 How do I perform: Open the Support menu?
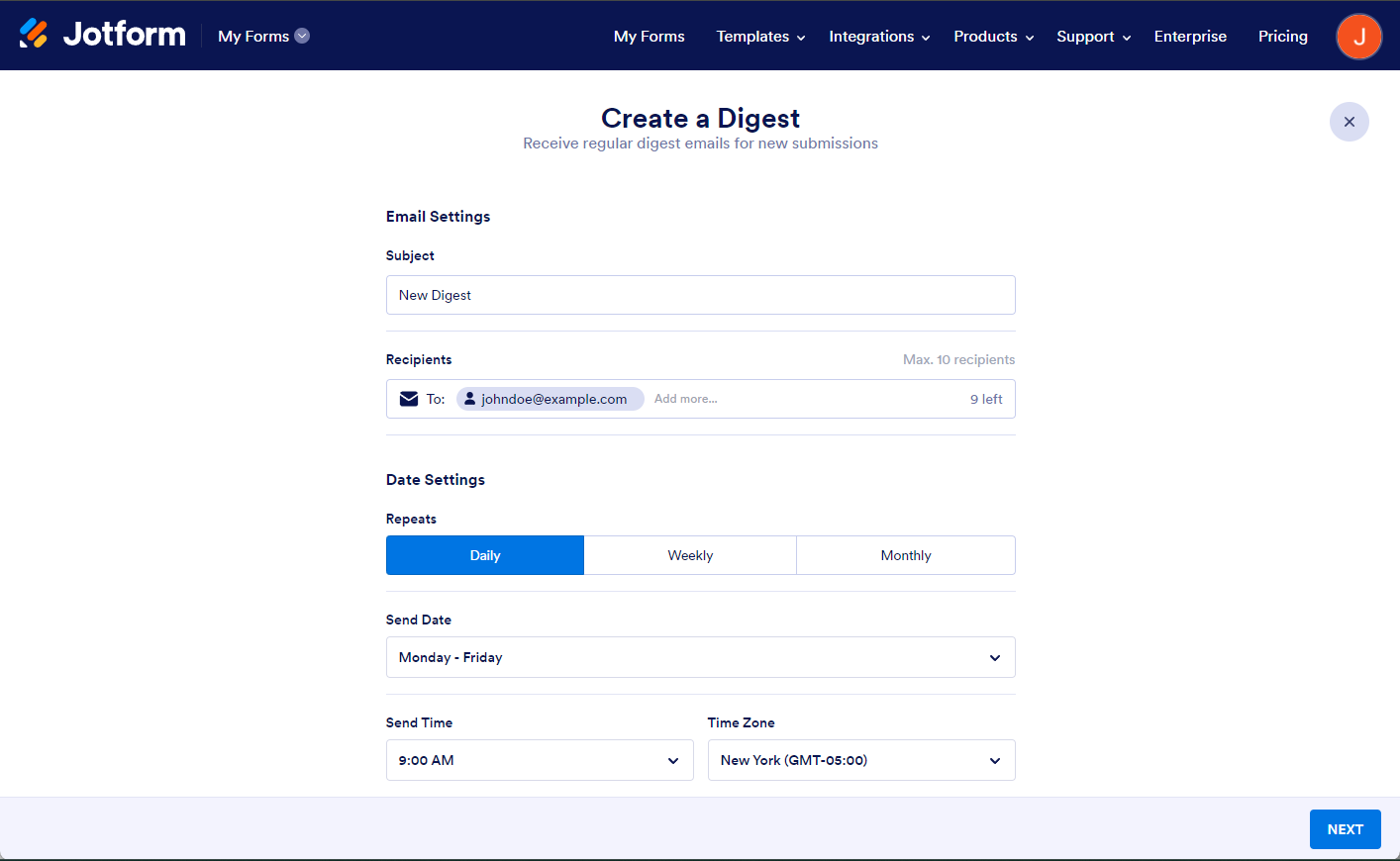click(x=1093, y=37)
